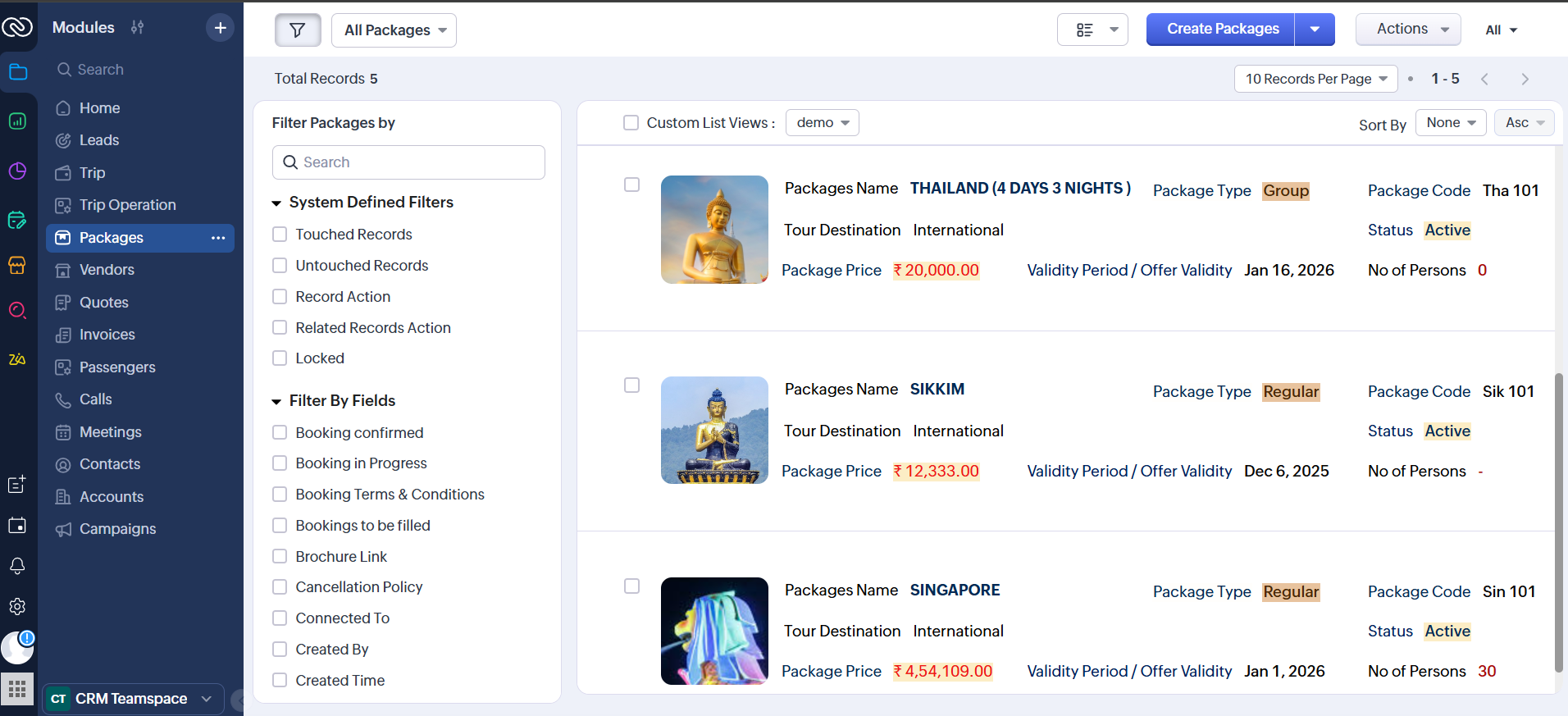Navigate to the Invoices module
1568x716 pixels.
click(107, 335)
